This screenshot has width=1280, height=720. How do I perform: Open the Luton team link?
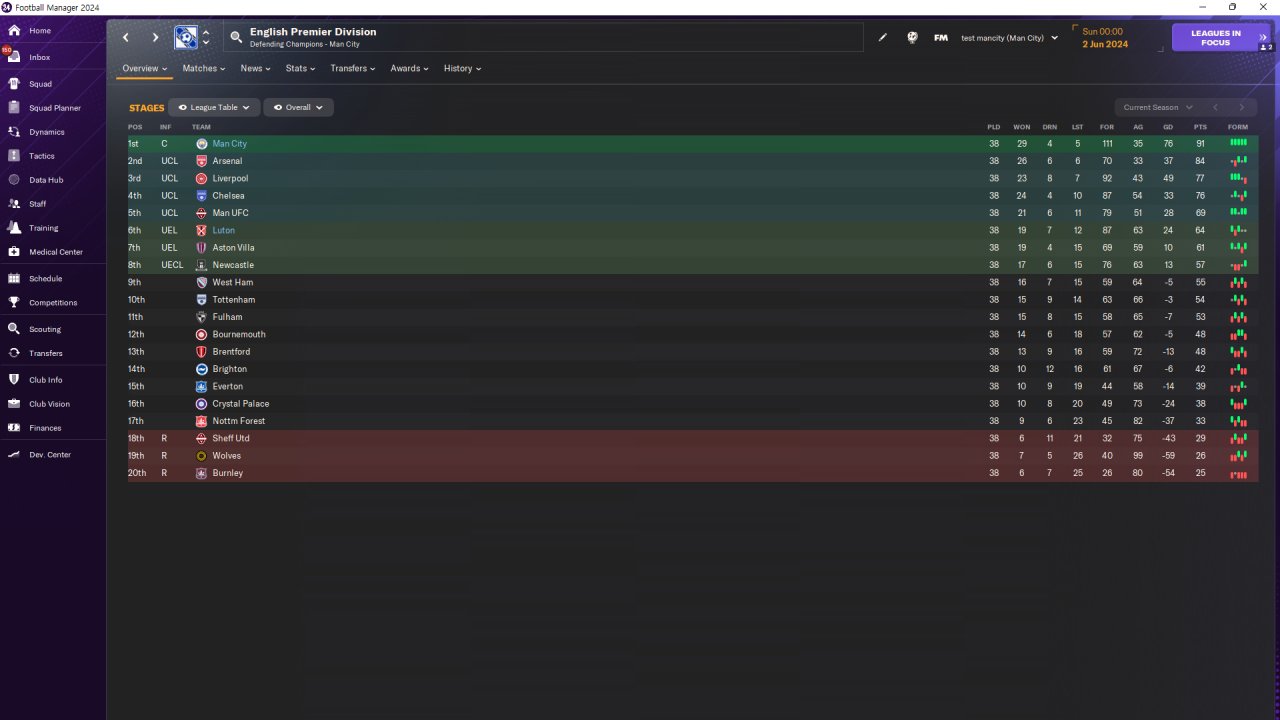(223, 231)
